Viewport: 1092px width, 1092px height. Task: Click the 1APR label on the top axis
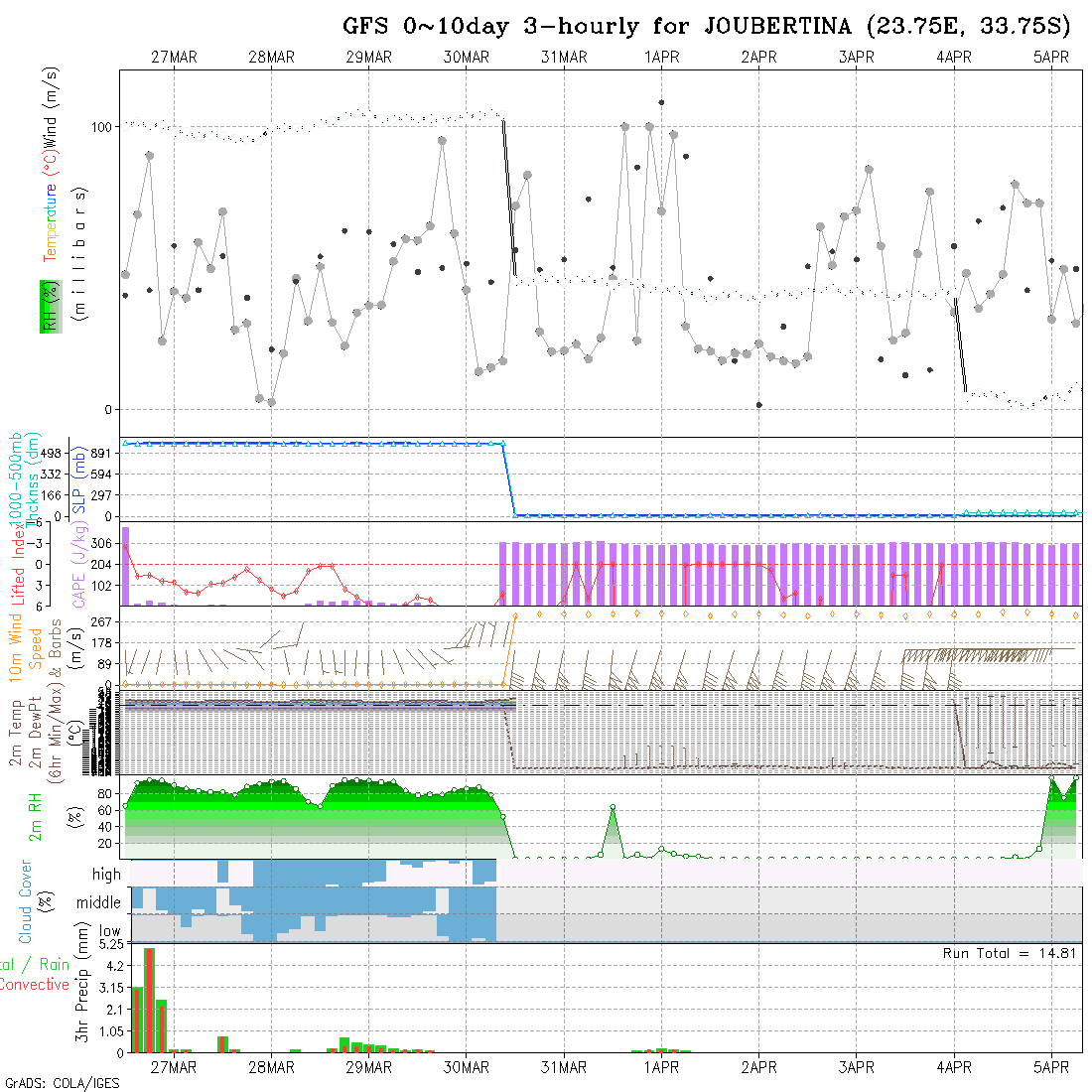coord(661,58)
